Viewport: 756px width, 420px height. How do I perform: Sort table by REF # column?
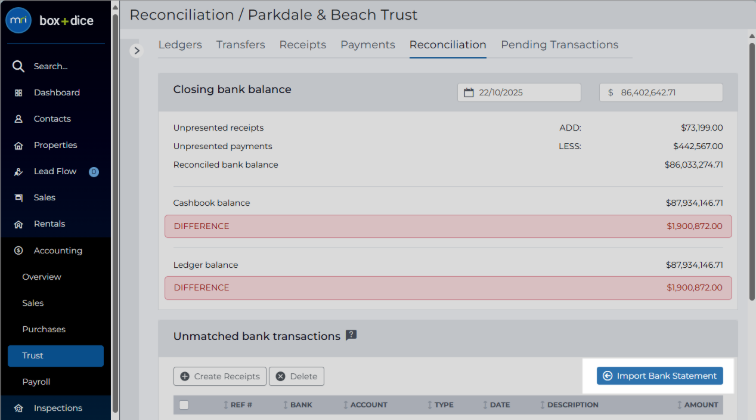(x=238, y=405)
